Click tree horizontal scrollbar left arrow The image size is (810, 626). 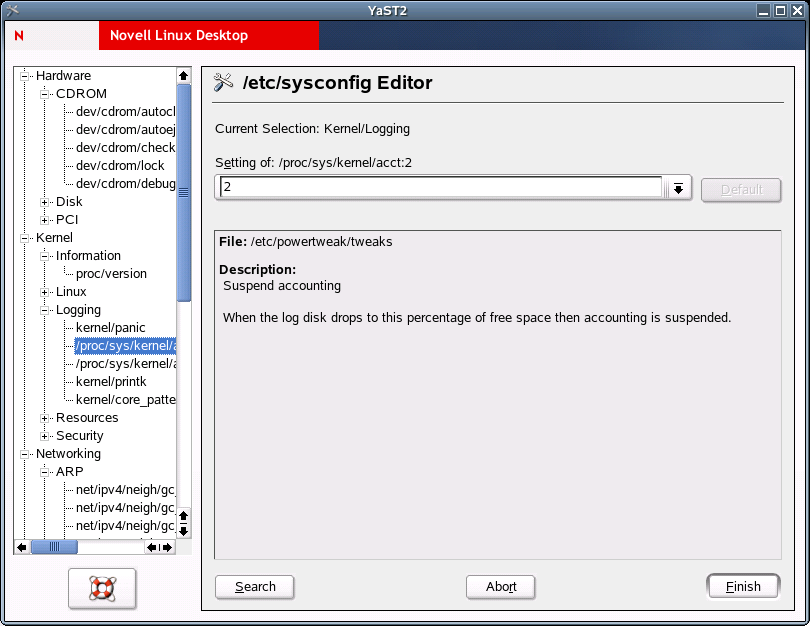coord(21,547)
